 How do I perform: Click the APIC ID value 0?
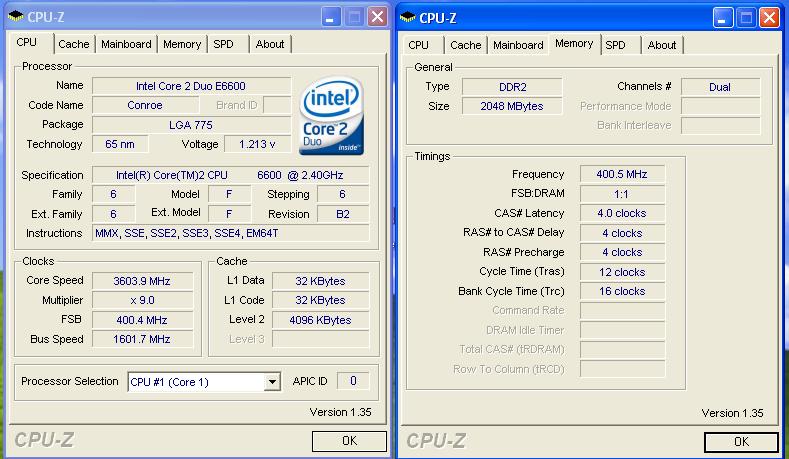pyautogui.click(x=353, y=381)
